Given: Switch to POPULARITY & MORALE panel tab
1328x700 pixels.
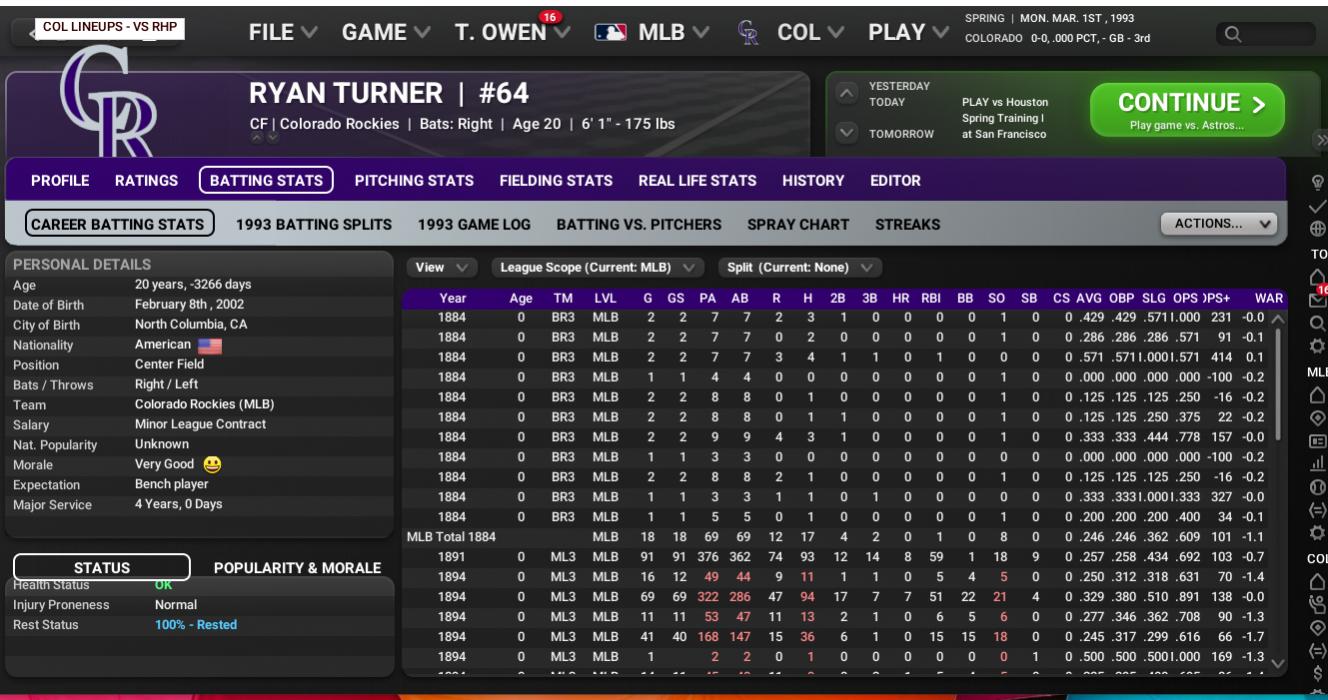Looking at the screenshot, I should (297, 568).
